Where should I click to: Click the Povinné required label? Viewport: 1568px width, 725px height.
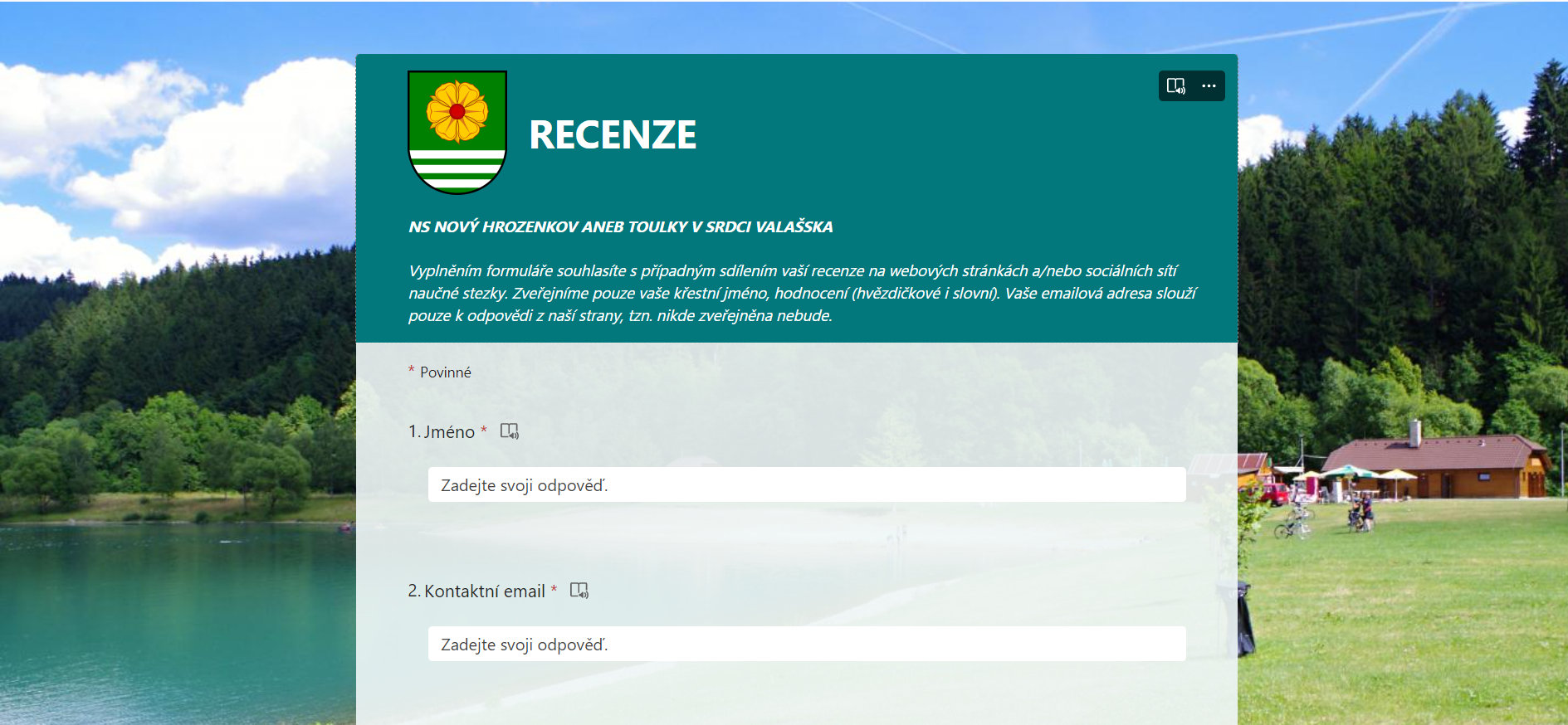(x=445, y=372)
